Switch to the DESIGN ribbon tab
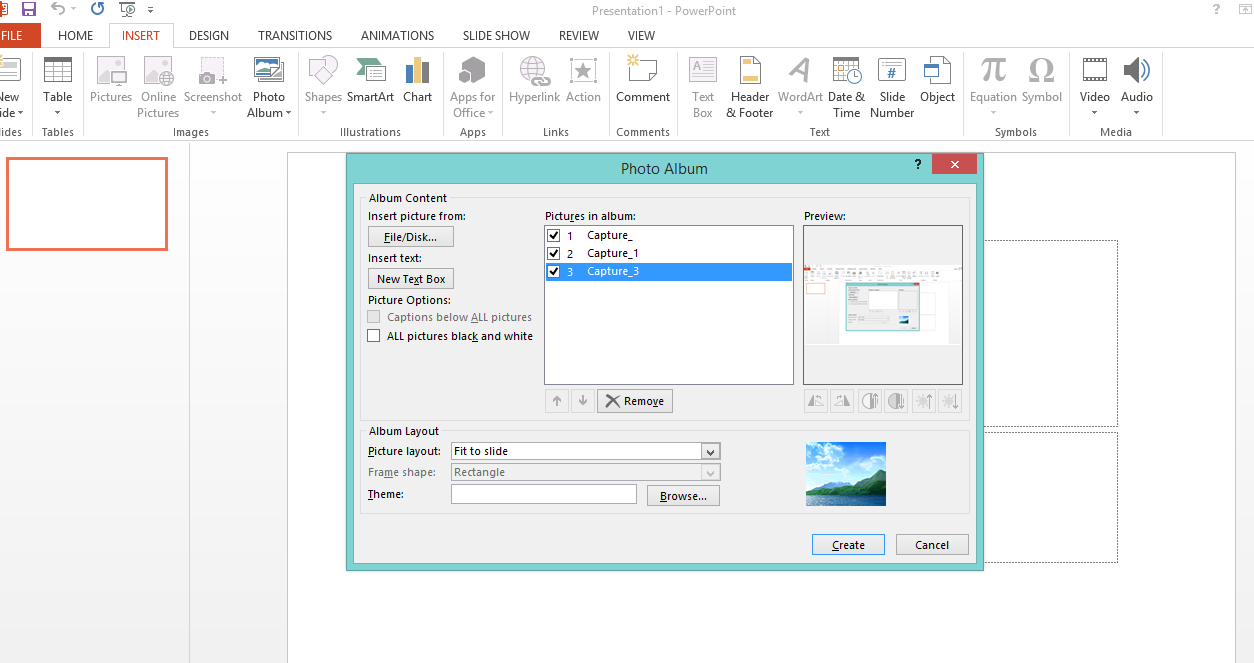 coord(208,35)
